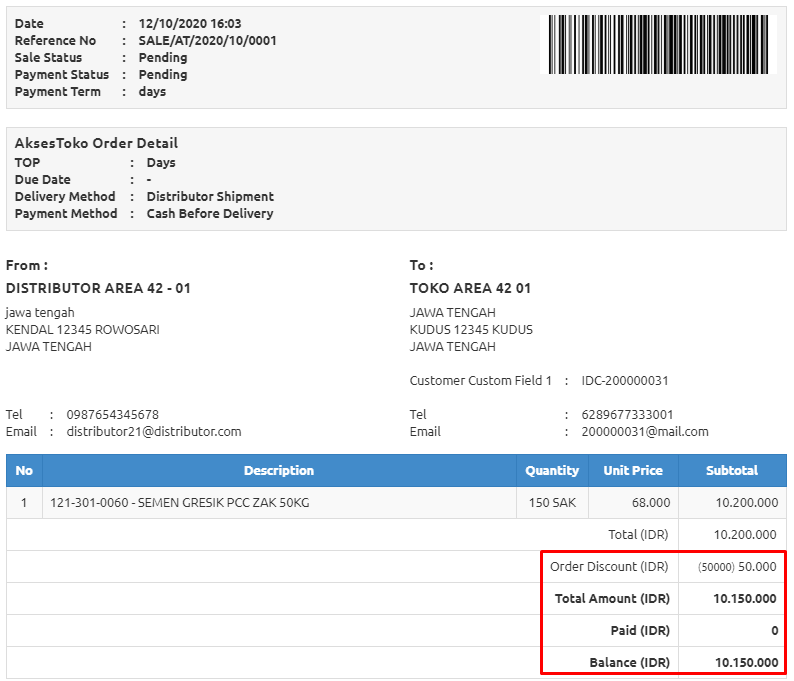This screenshot has height=681, width=794.
Task: Select Distributor Shipment delivery method text
Action: tap(210, 196)
